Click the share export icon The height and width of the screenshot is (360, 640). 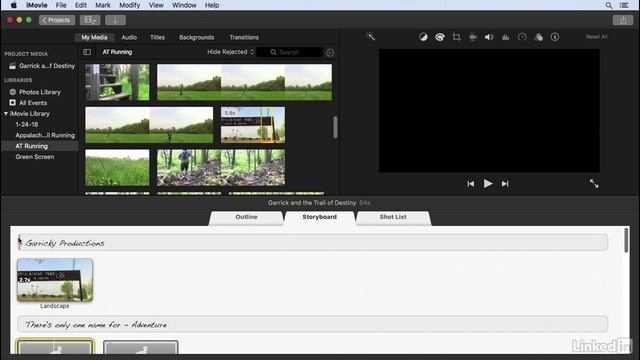[x=623, y=20]
